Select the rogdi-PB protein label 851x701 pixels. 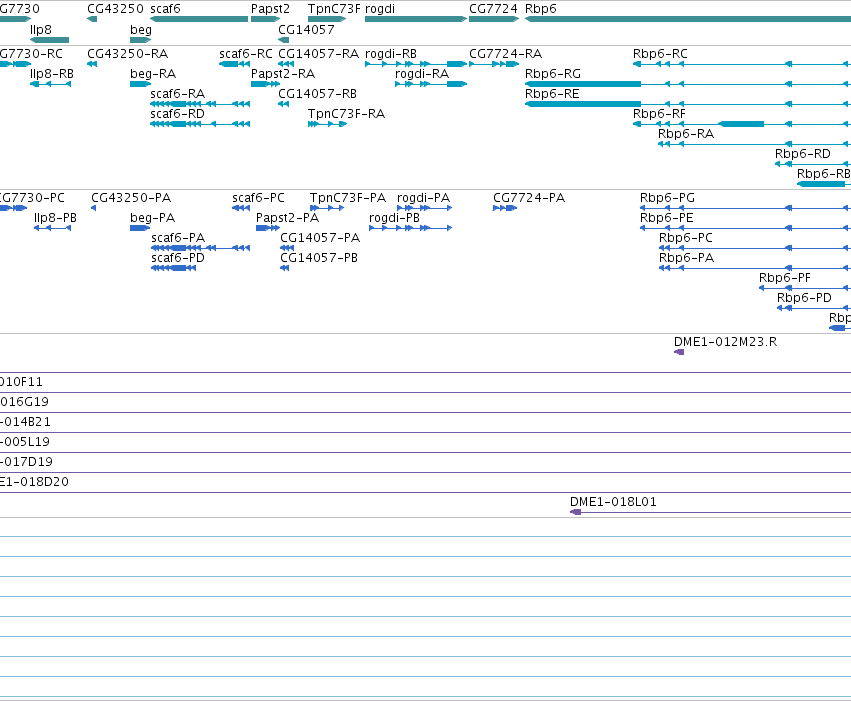click(395, 218)
